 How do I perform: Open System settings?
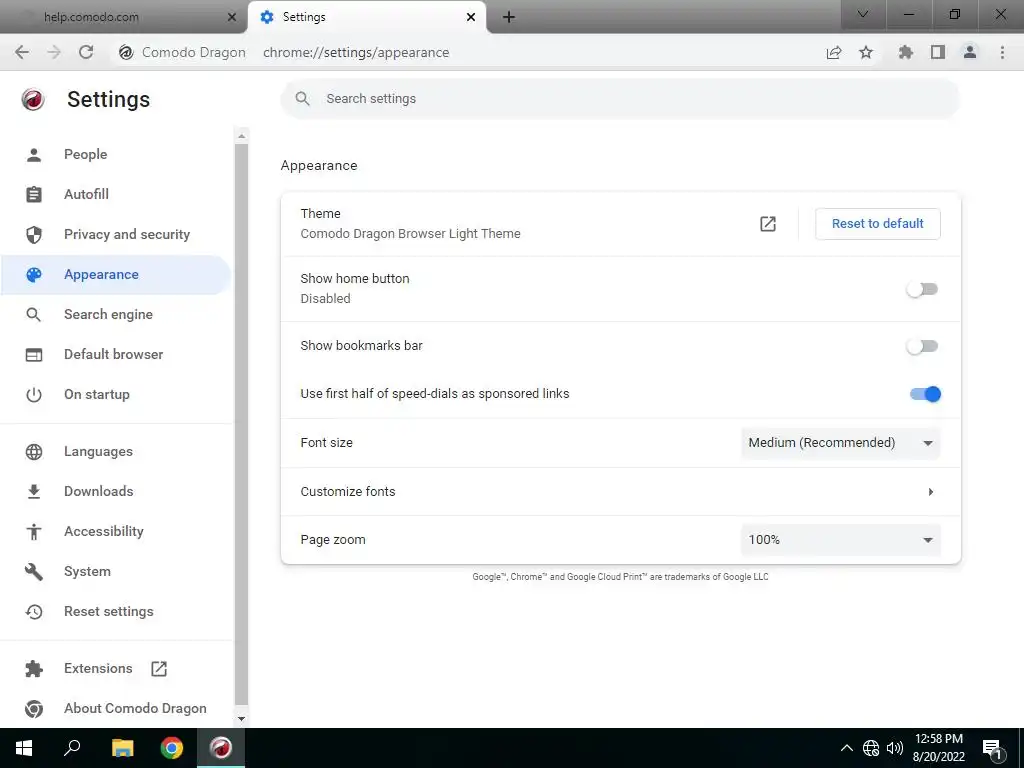pyautogui.click(x=116, y=571)
